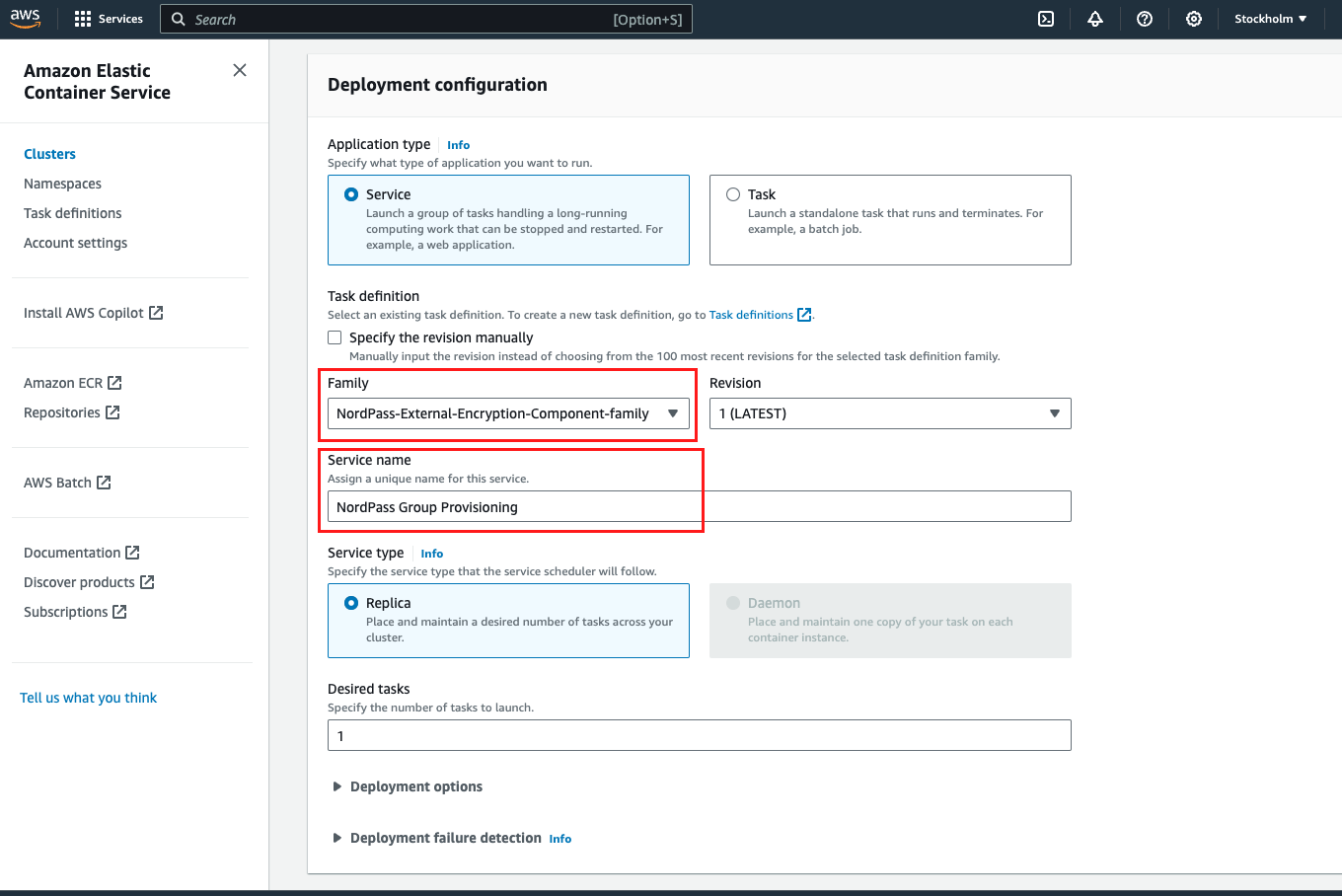
Task: Click Info link beside Application type
Action: pyautogui.click(x=458, y=145)
